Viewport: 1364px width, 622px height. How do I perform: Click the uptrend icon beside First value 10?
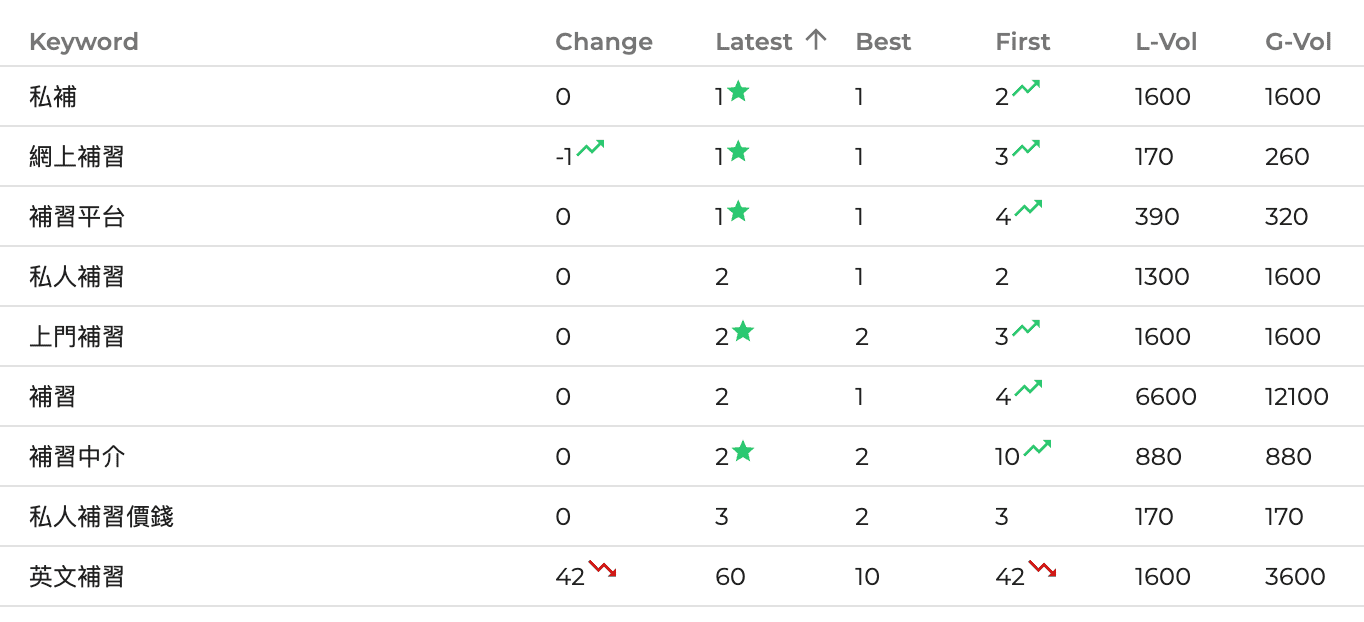1037,449
